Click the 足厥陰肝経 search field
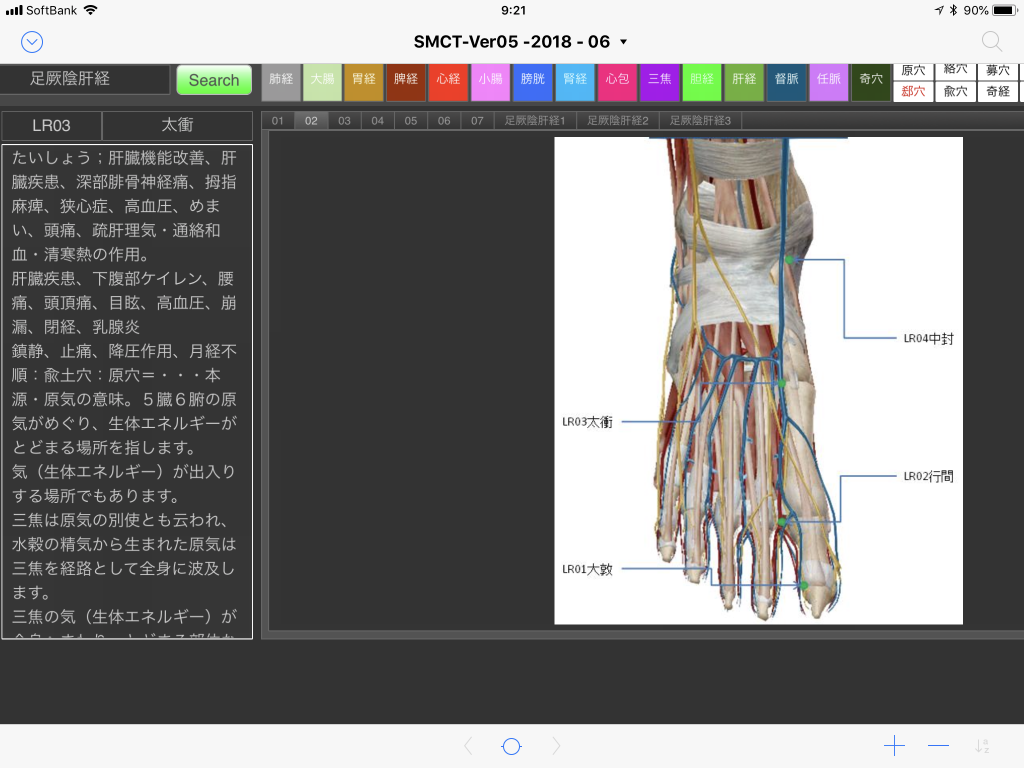The height and width of the screenshot is (768, 1024). [85, 80]
